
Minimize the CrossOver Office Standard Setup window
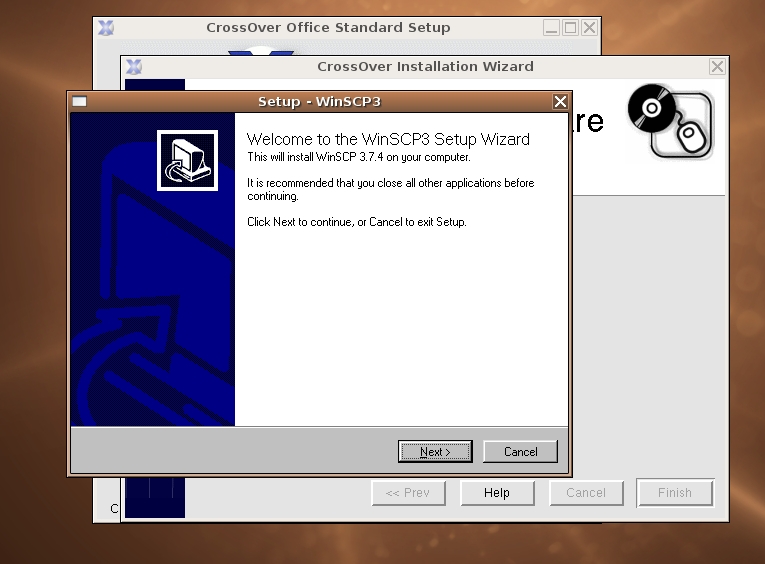tap(552, 28)
